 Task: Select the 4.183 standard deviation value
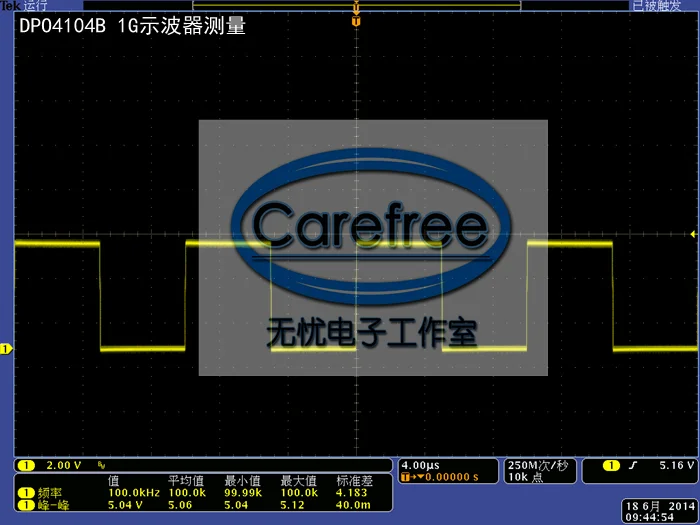click(x=352, y=493)
